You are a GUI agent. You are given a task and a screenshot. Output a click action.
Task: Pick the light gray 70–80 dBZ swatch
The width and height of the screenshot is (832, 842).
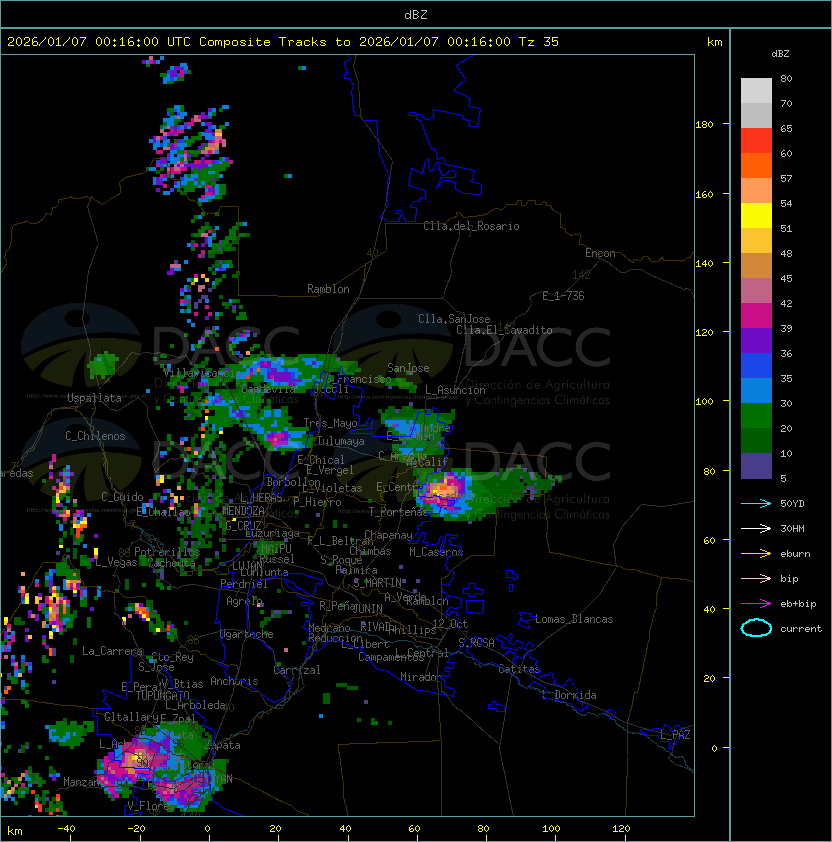click(756, 91)
